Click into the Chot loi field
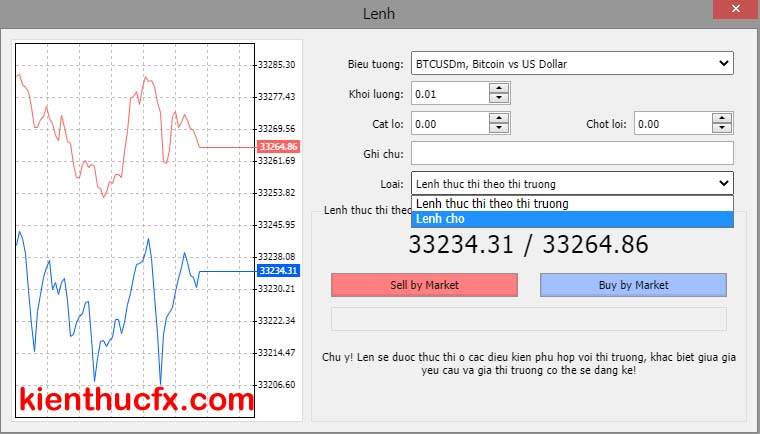The height and width of the screenshot is (434, 760). (672, 124)
